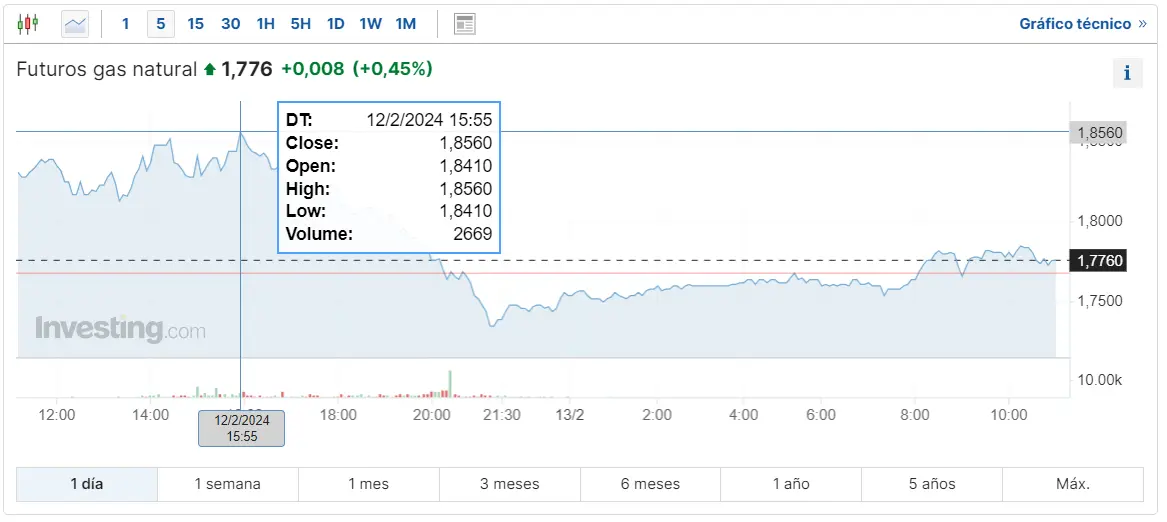Image resolution: width=1167 pixels, height=522 pixels.
Task: Click the Investing.com watermark logo
Action: coord(120,329)
